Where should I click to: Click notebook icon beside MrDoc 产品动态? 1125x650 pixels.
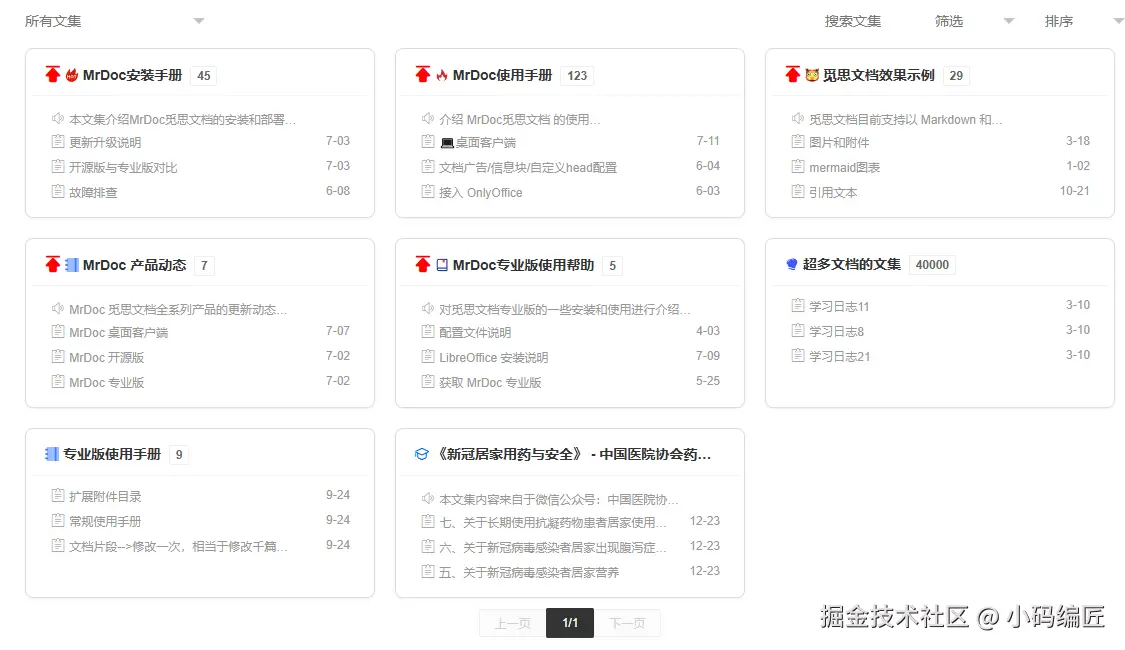click(72, 265)
